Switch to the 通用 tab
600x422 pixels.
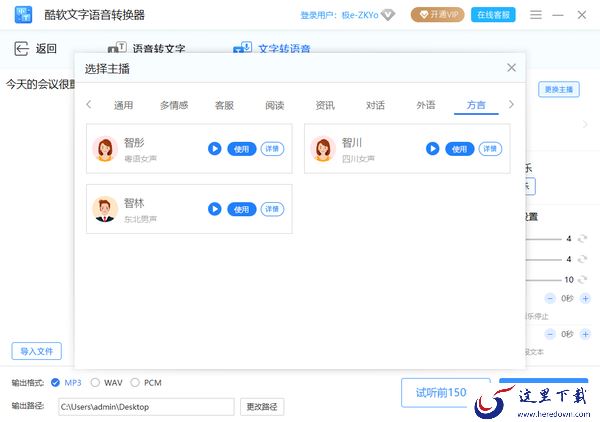pos(123,105)
